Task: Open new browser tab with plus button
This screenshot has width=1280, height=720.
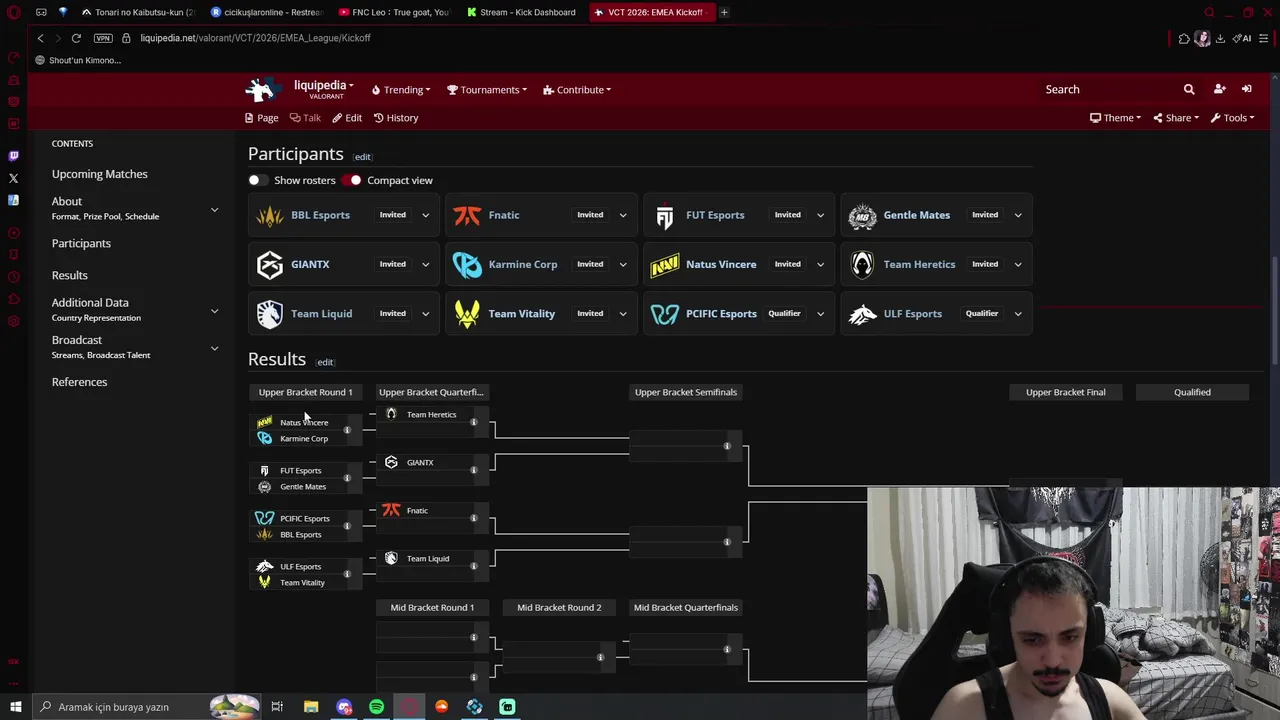Action: (724, 12)
